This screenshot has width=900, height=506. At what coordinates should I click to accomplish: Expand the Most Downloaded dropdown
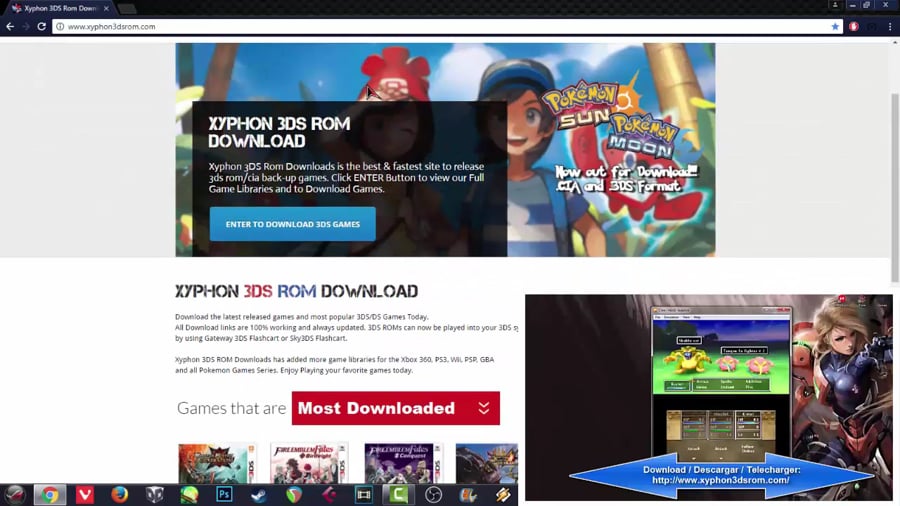(395, 408)
